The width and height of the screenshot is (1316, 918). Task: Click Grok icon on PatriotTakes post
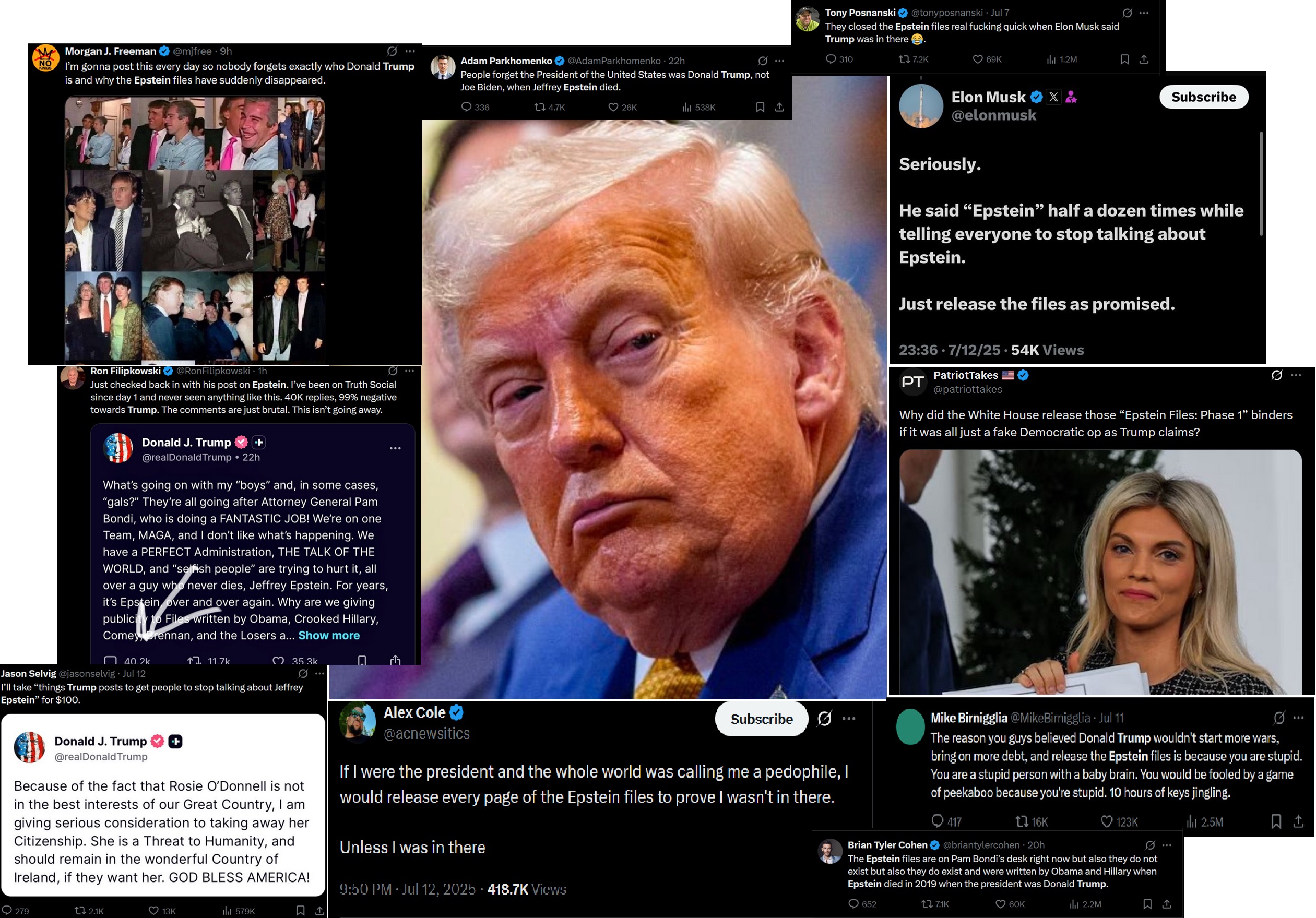(x=1276, y=375)
